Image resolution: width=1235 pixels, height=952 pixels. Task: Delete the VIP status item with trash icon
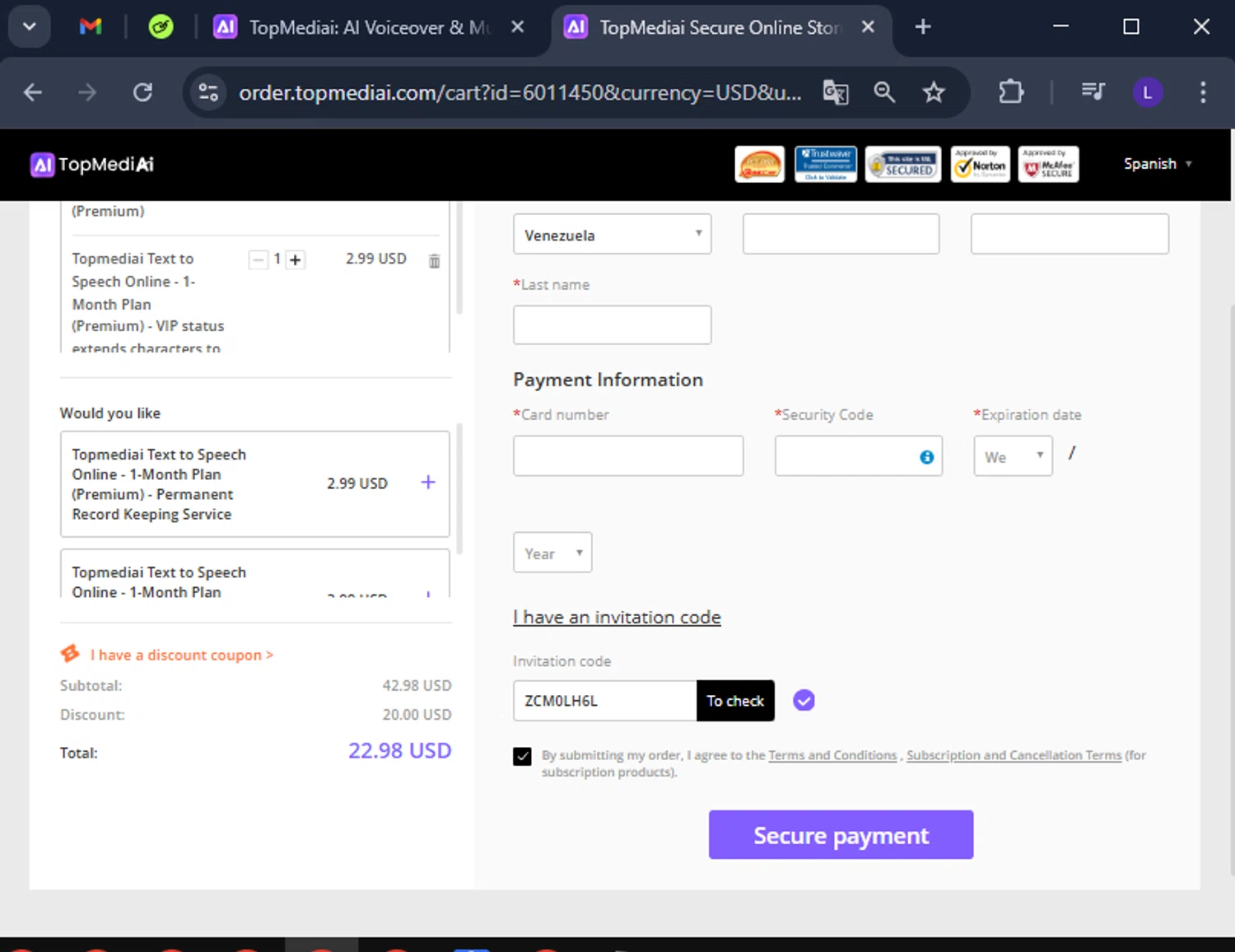[x=434, y=261]
